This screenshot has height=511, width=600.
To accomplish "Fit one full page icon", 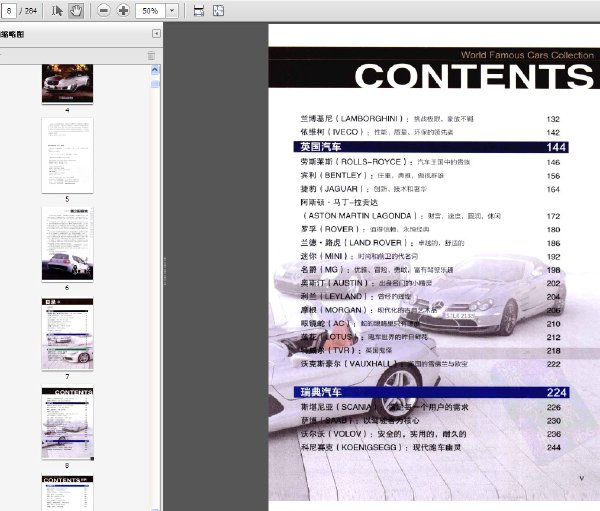I will point(218,11).
